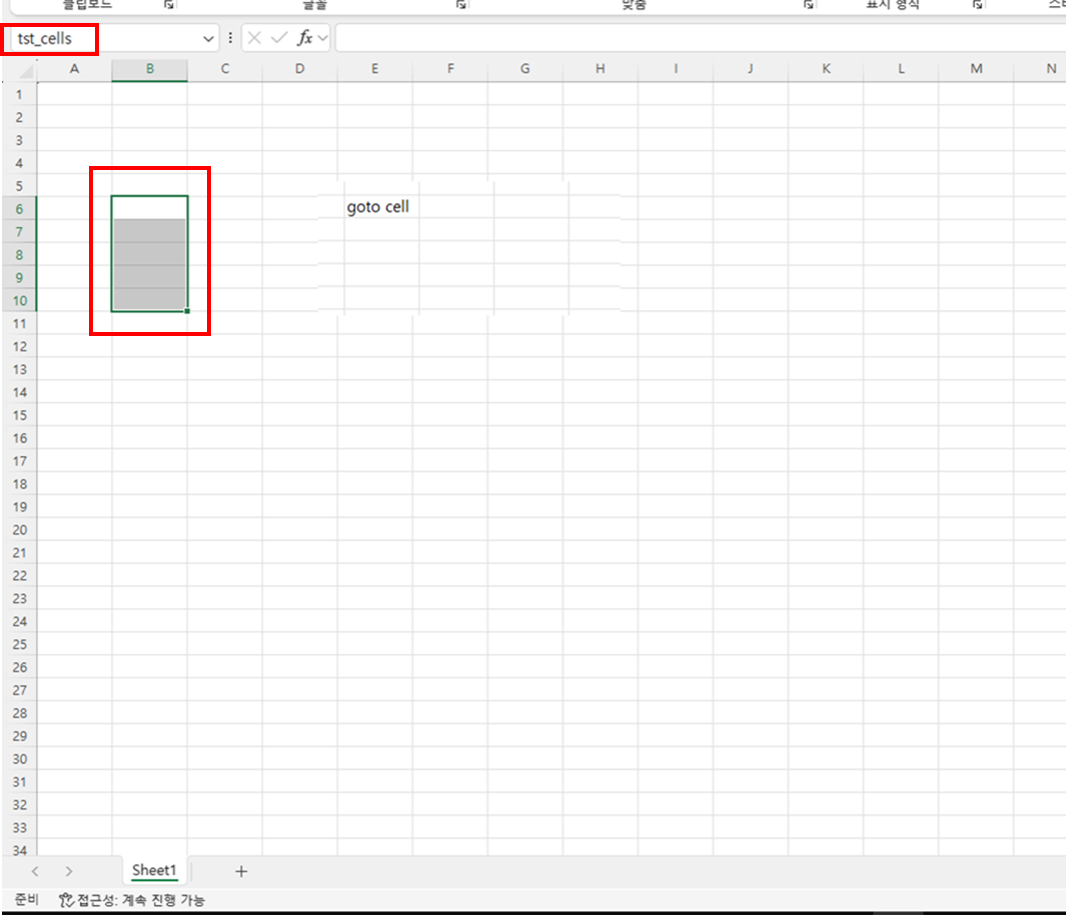Select column C via its header
This screenshot has height=915, width=1066.
[x=225, y=69]
